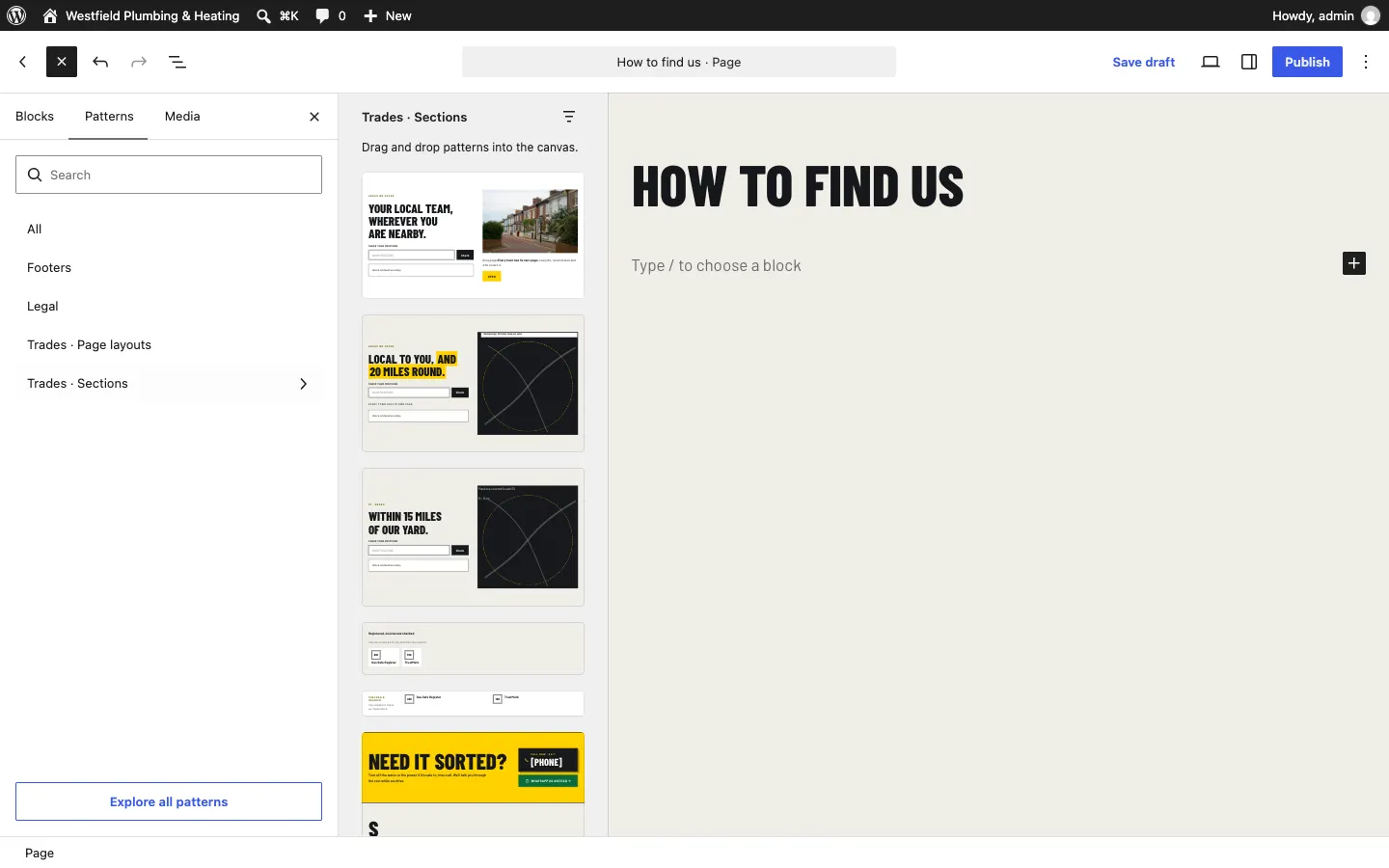Open the command palette search icon
This screenshot has width=1389, height=868.
tap(278, 15)
